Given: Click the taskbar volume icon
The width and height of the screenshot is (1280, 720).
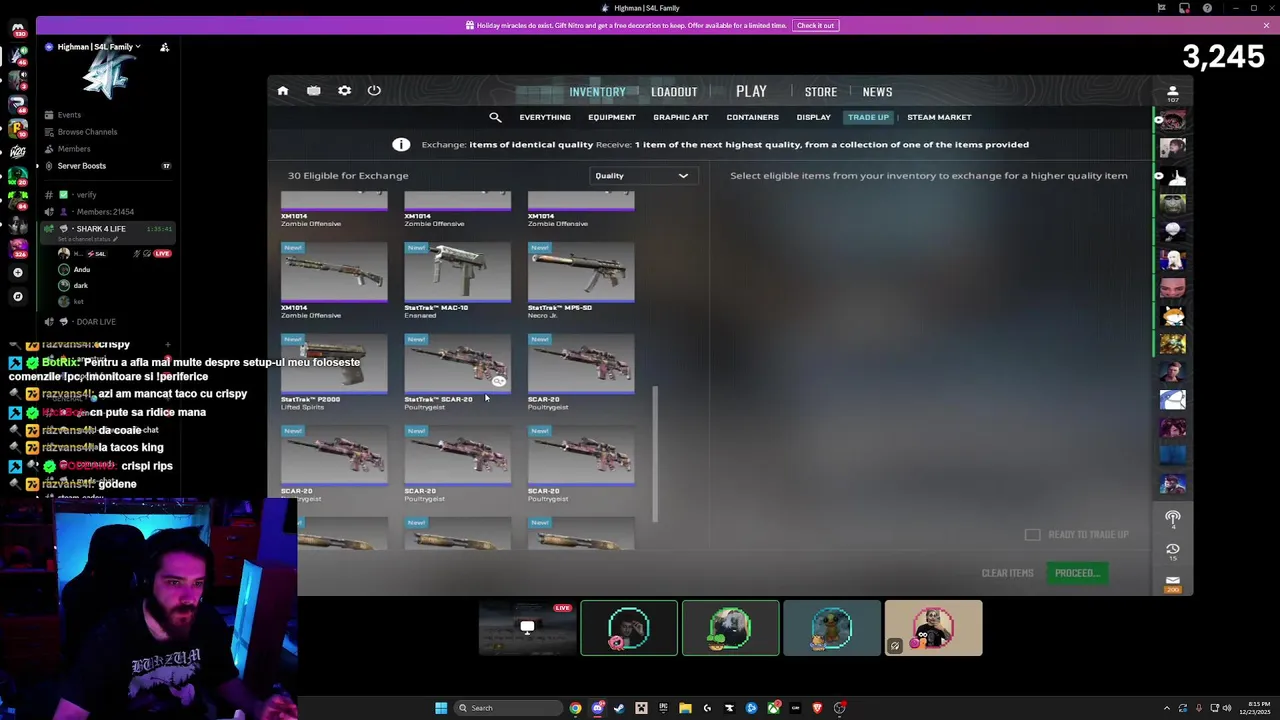Looking at the screenshot, I should point(1227,708).
